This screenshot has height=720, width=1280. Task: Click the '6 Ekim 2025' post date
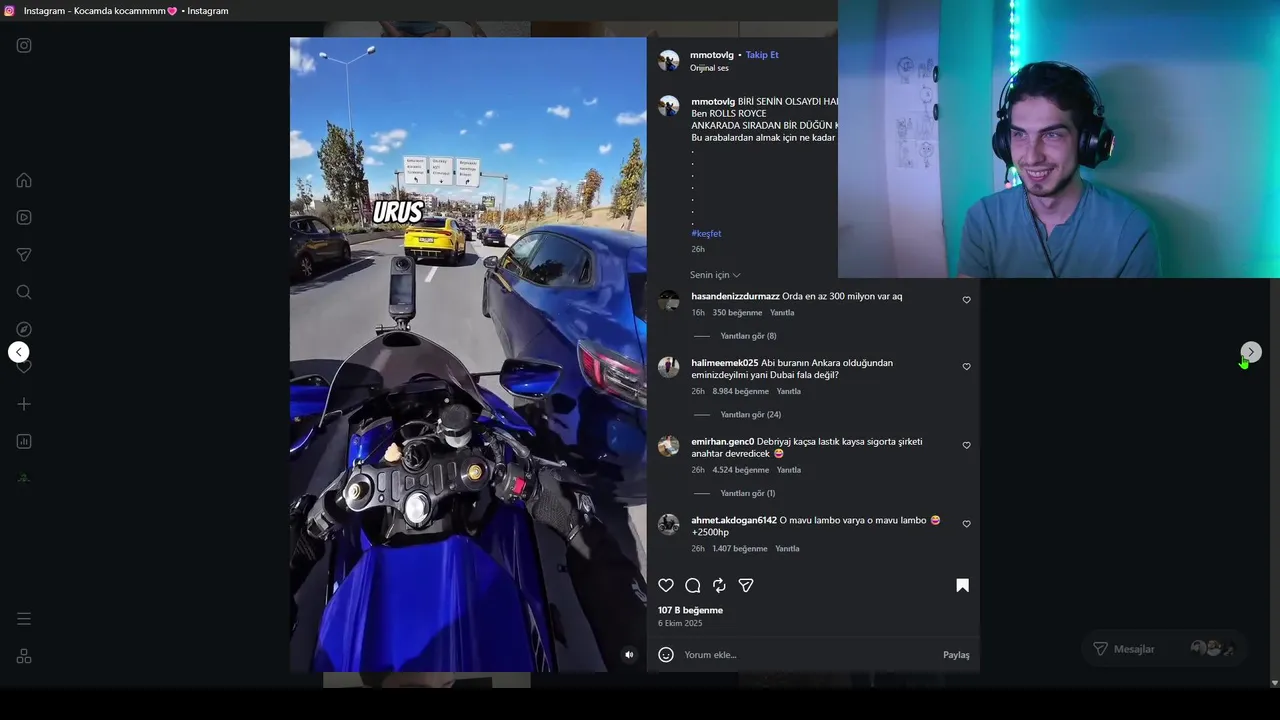click(680, 623)
